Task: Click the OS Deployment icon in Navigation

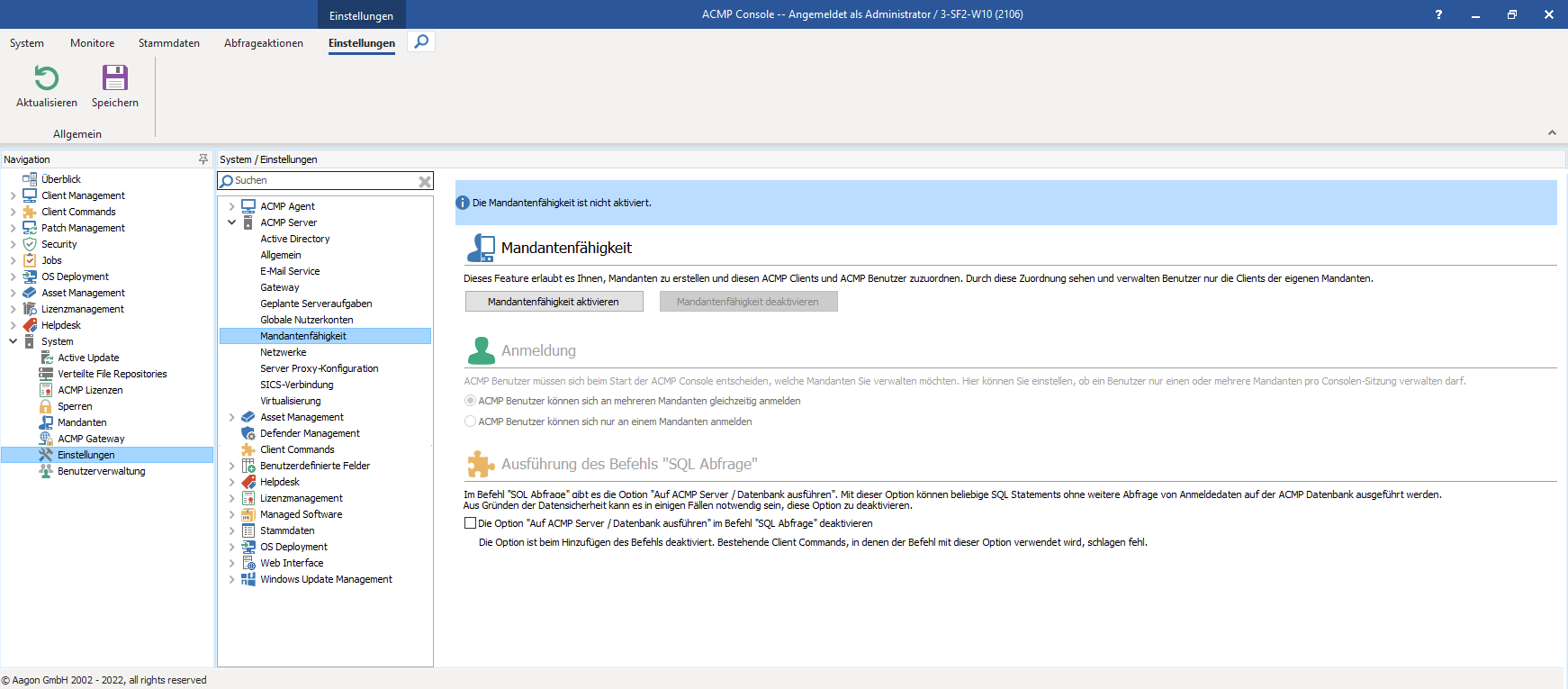Action: coord(30,277)
